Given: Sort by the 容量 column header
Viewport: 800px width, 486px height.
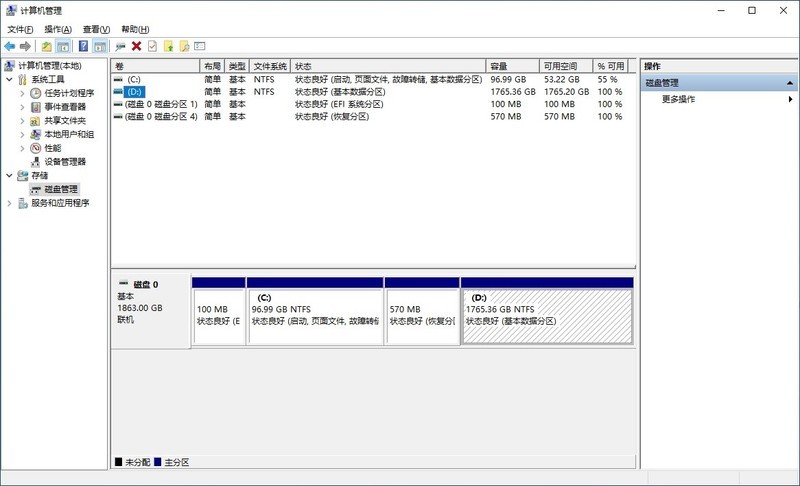Looking at the screenshot, I should tap(513, 66).
